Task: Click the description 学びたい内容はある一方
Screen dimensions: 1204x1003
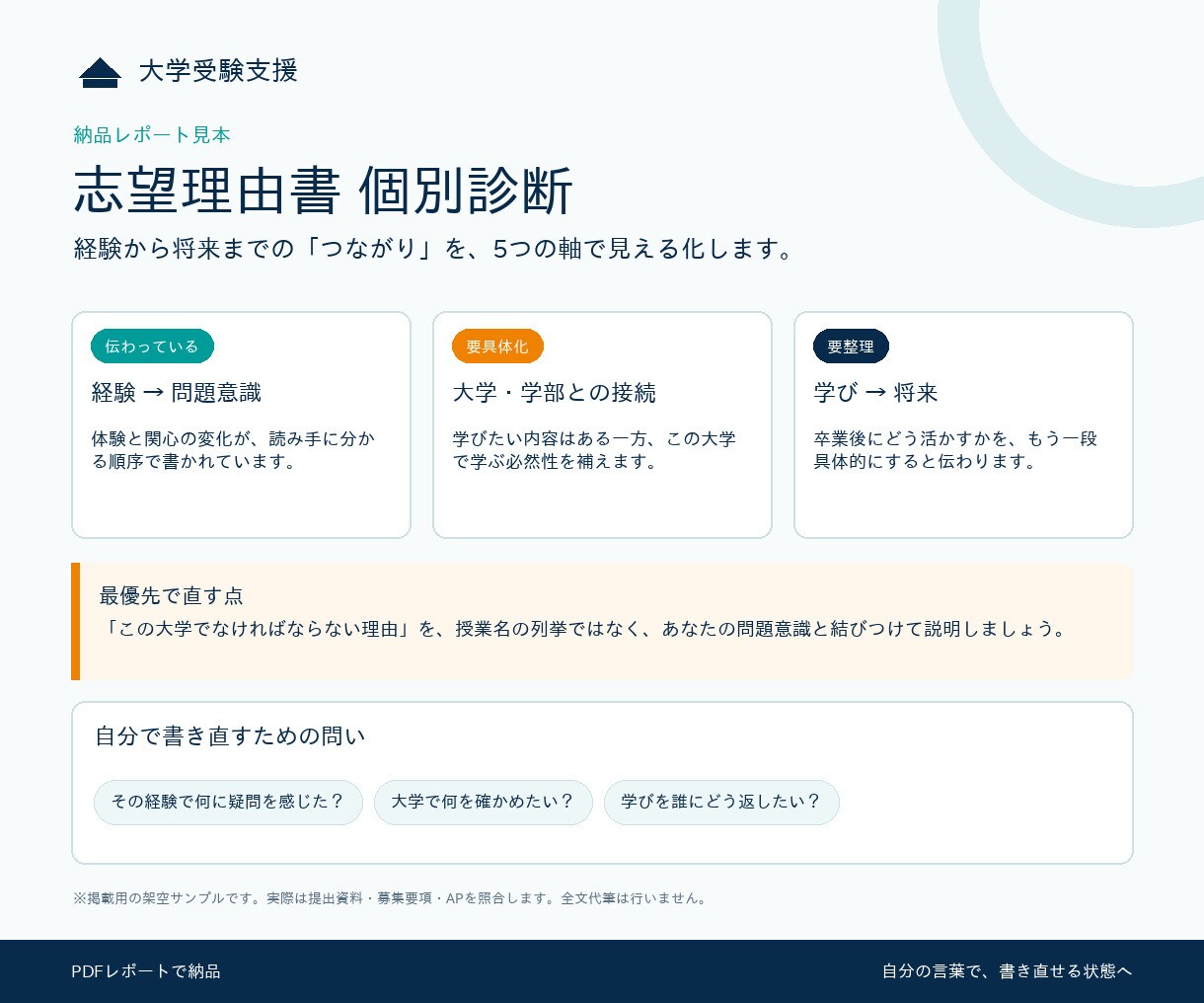Action: click(x=594, y=450)
